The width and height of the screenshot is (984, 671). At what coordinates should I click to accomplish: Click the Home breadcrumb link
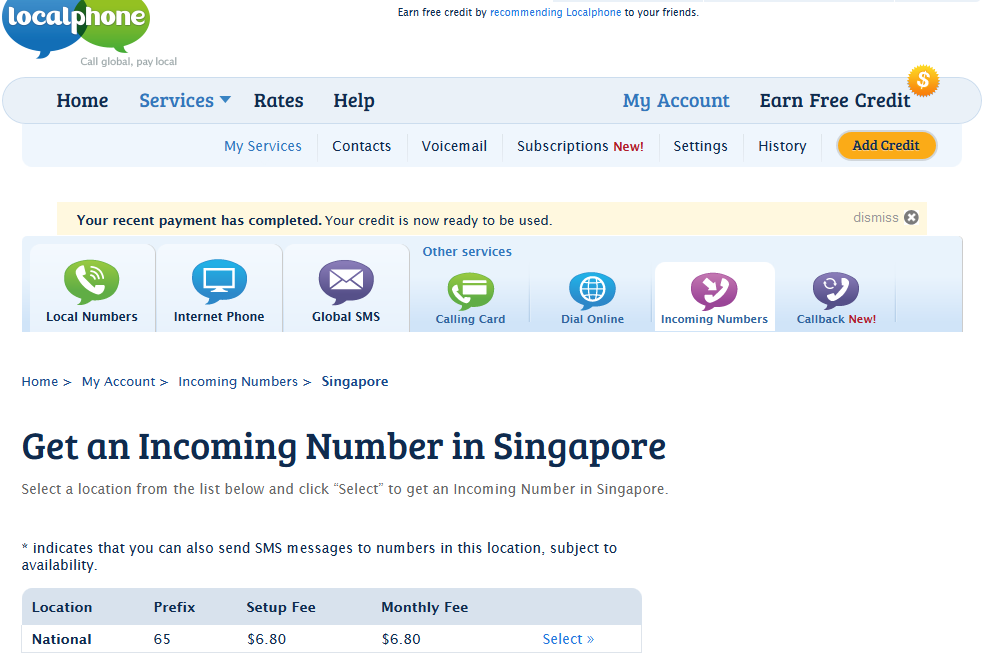tap(40, 382)
